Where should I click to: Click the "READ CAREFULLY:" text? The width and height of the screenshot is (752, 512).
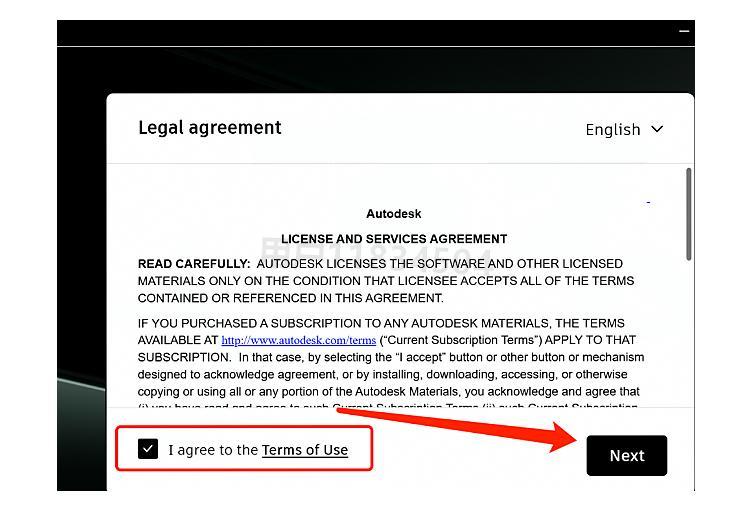point(194,264)
